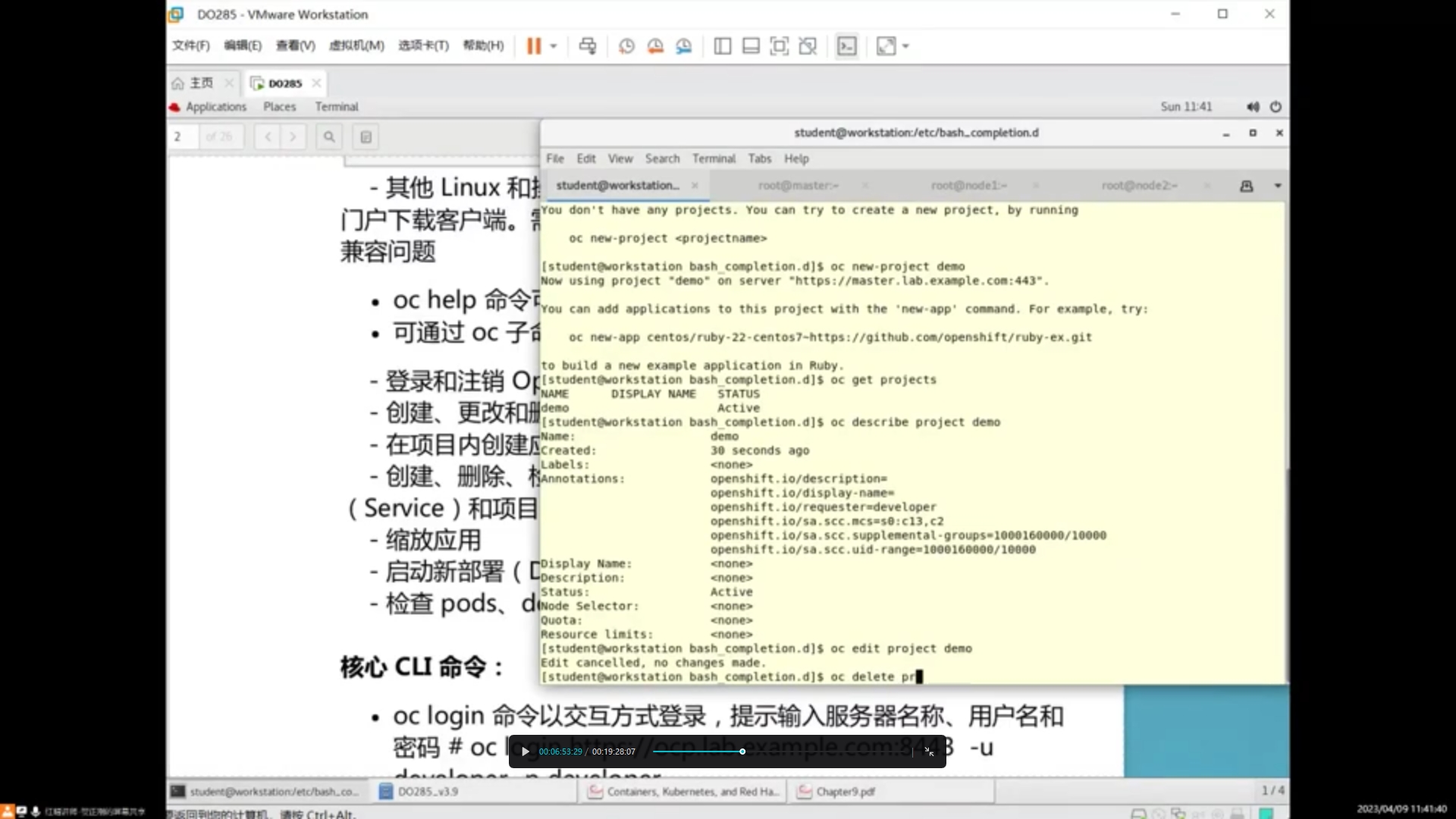Screen dimensions: 1456x819
Task: Click the 00:06:53:29 elapsed time
Action: point(560,752)
